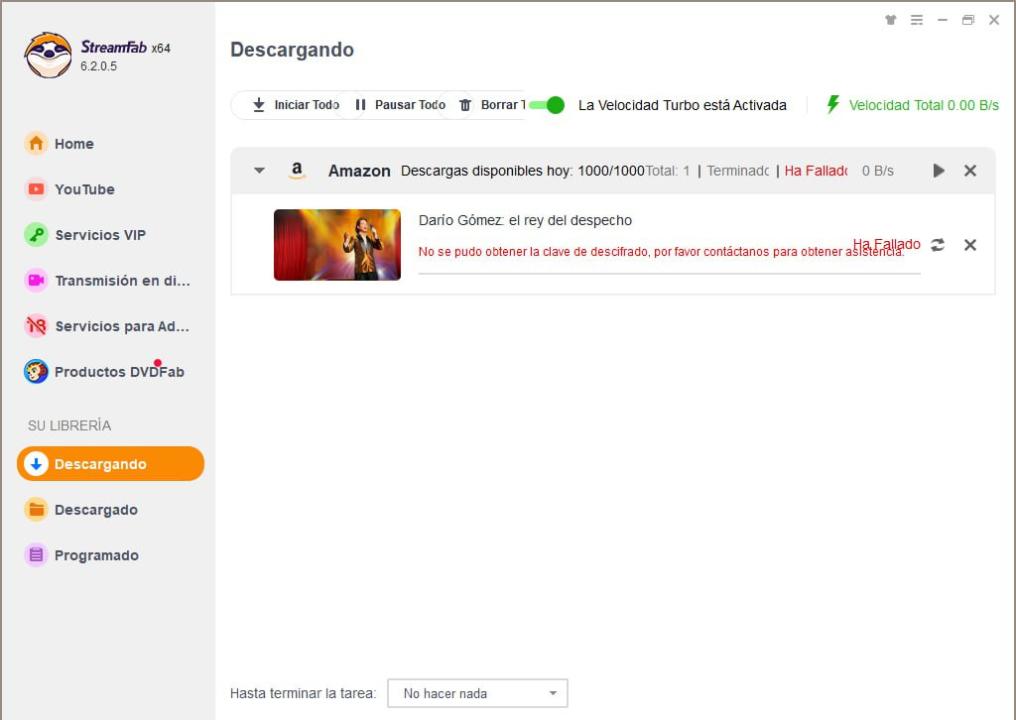Screen dimensions: 1016x720
Task: Open Transmisión en directo section
Action: 122,281
